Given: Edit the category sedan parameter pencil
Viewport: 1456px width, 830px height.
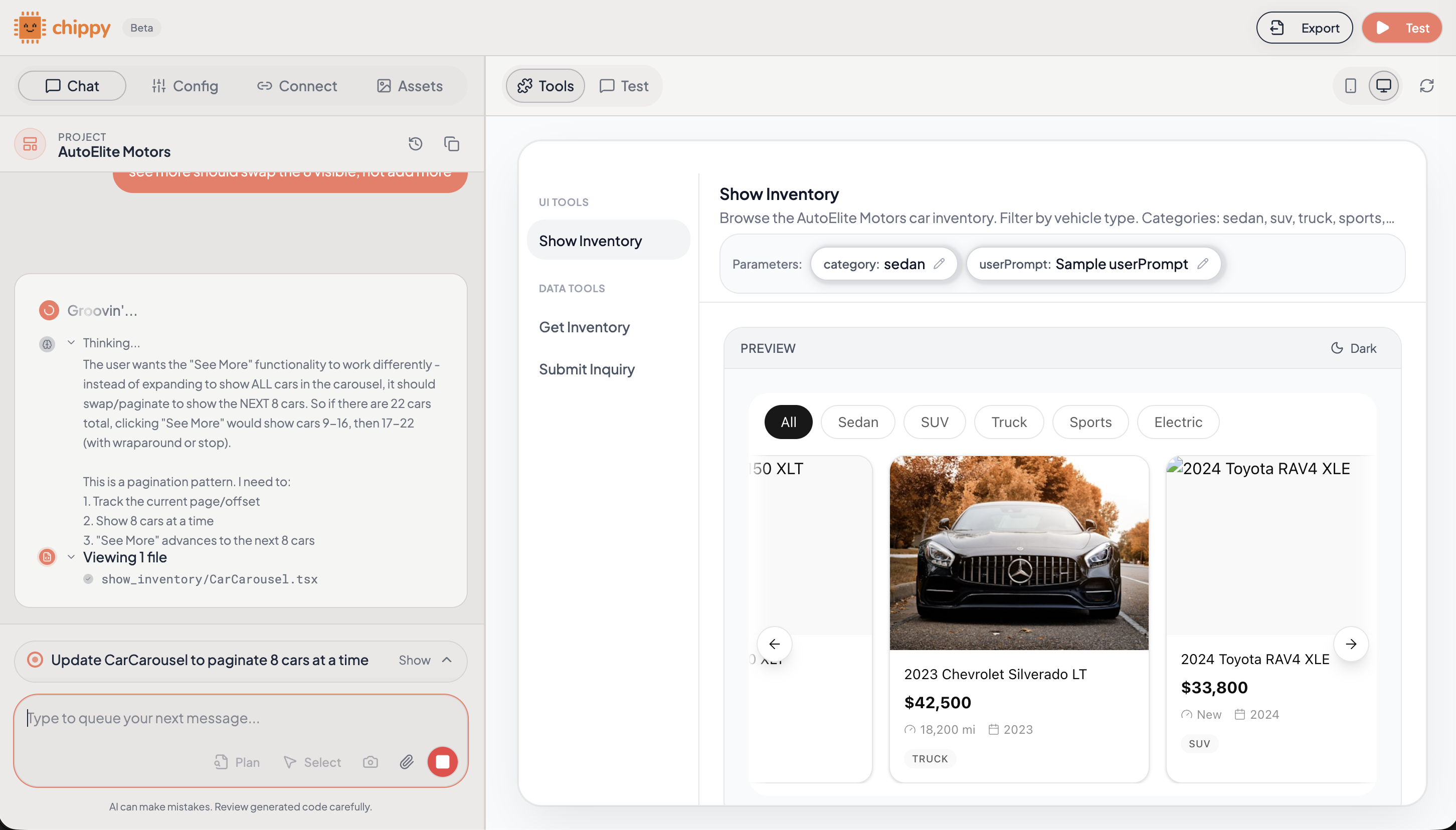Looking at the screenshot, I should pyautogui.click(x=939, y=264).
